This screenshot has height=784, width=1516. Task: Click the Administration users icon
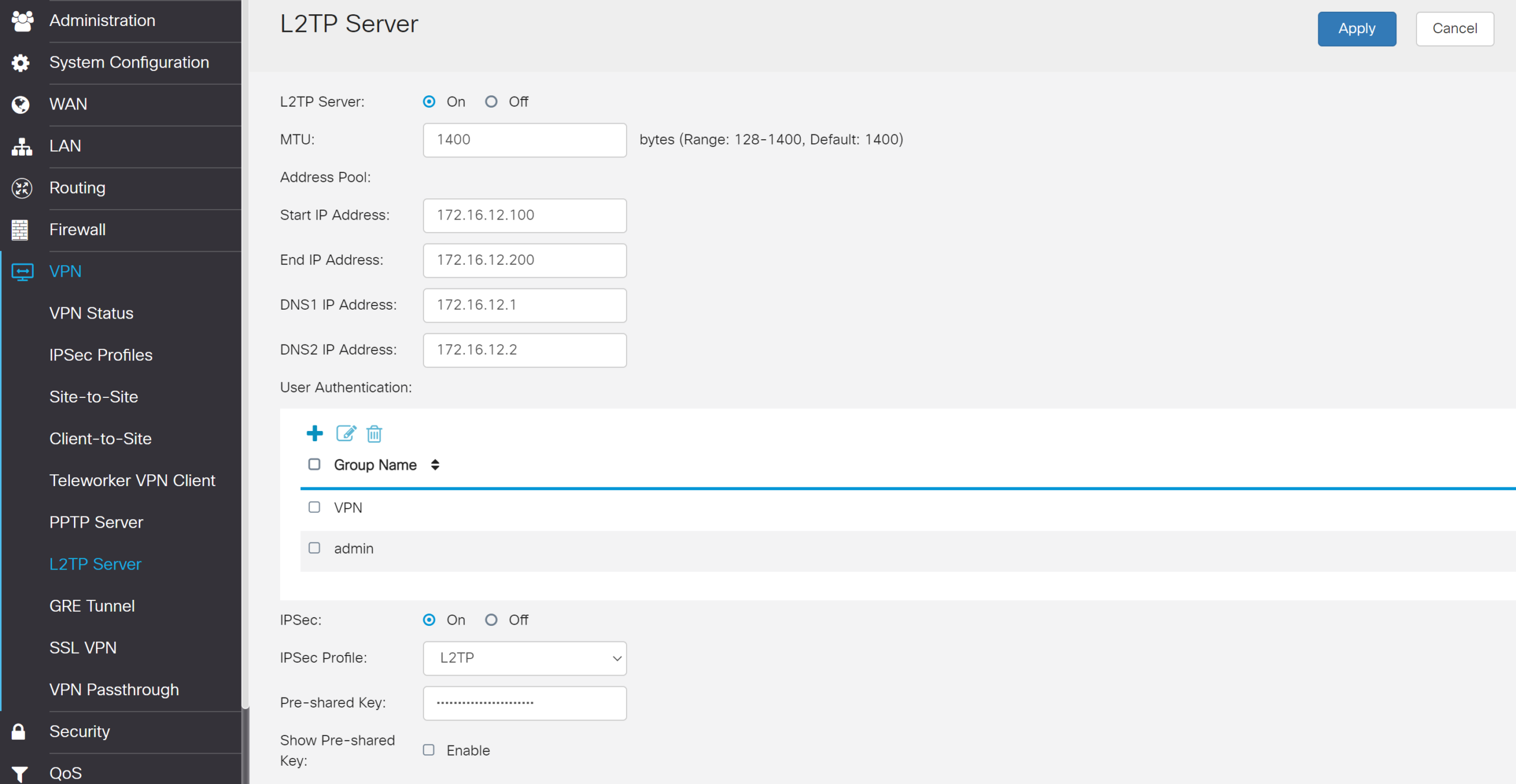pos(22,21)
